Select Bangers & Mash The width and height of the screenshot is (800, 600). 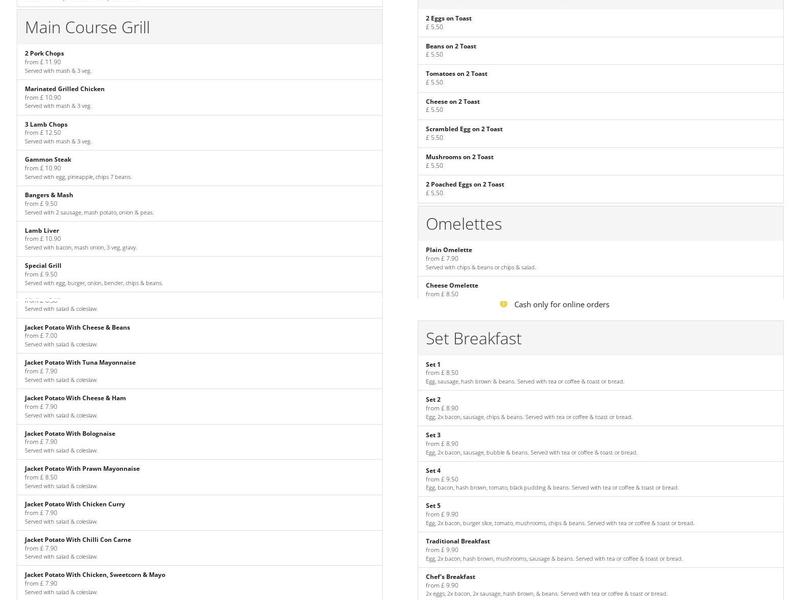199,203
